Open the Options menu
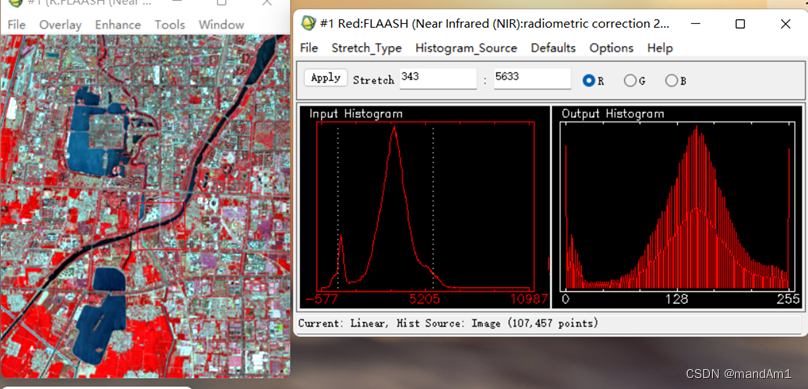This screenshot has height=389, width=808. 611,48
